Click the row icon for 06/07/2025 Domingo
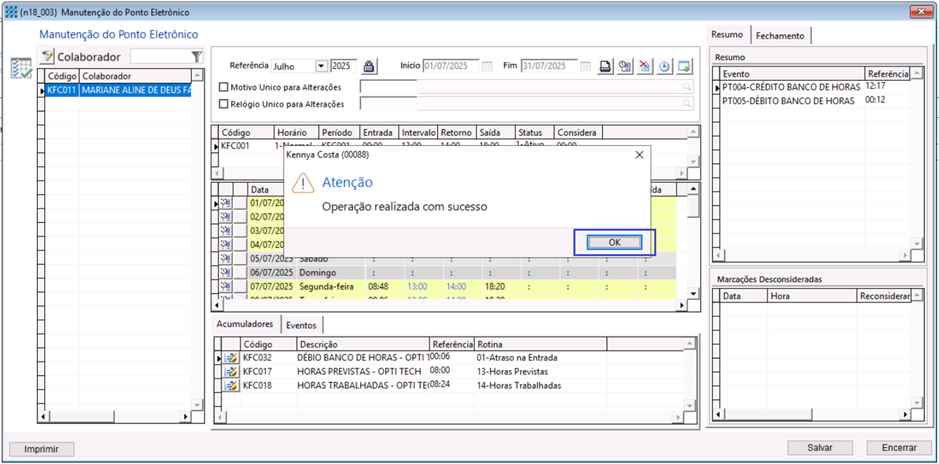The width and height of the screenshot is (939, 464). point(225,272)
